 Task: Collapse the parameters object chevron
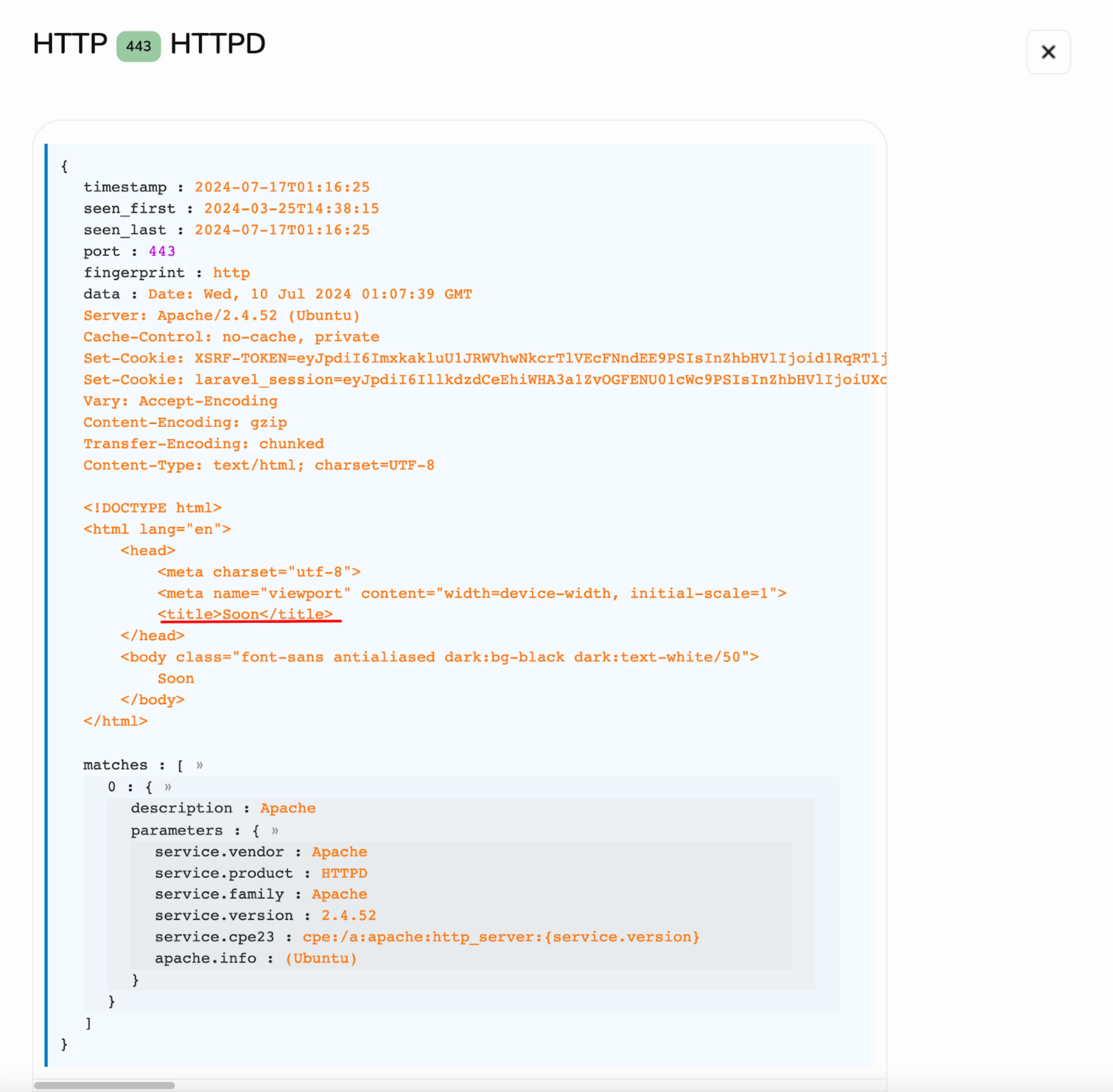pyautogui.click(x=275, y=830)
